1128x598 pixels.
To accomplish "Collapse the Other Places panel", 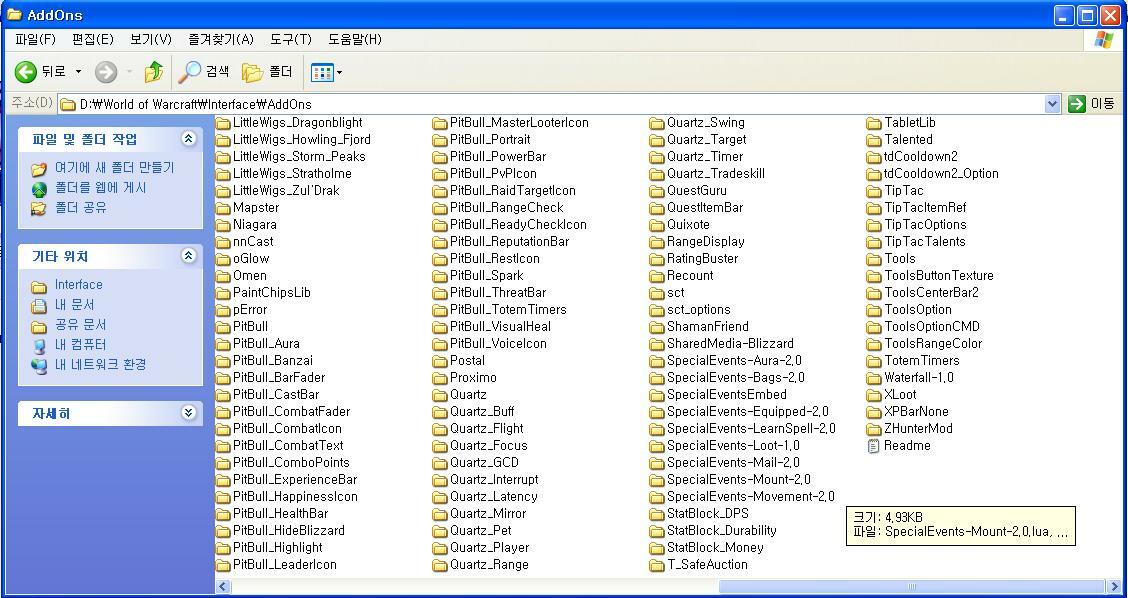I will (x=188, y=256).
